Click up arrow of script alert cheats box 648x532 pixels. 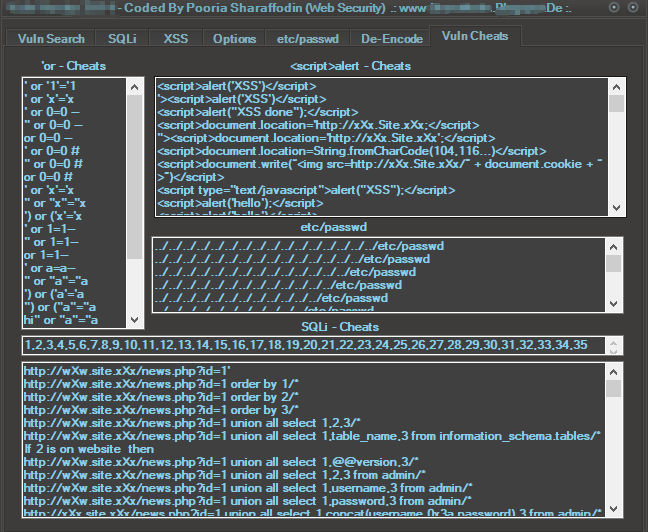617,87
